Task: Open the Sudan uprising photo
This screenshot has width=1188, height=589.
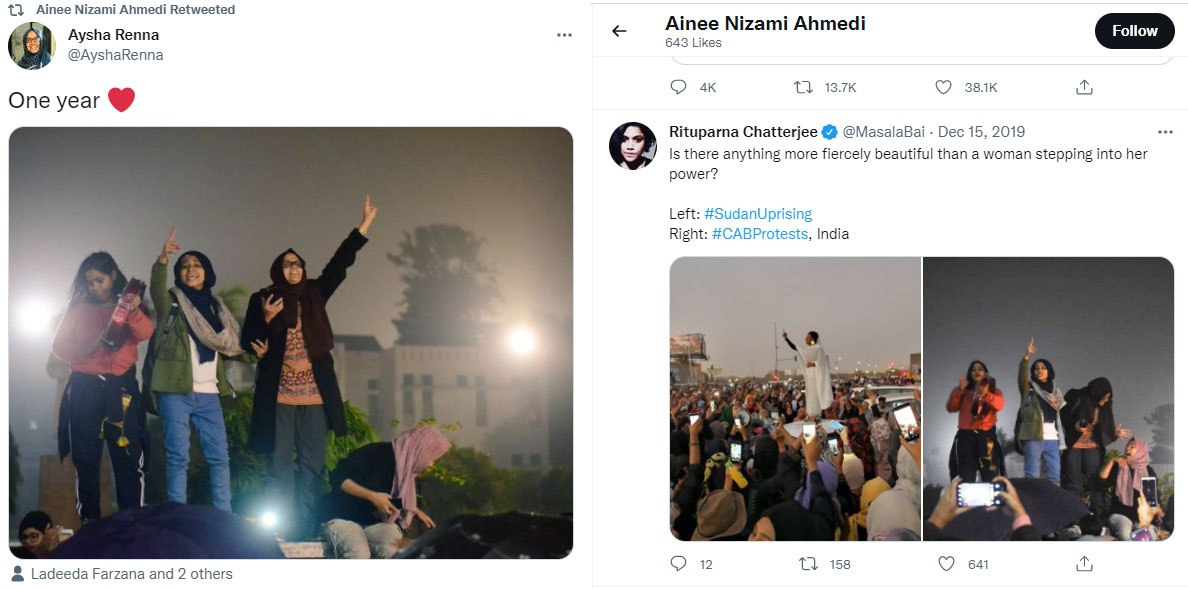Action: [795, 399]
